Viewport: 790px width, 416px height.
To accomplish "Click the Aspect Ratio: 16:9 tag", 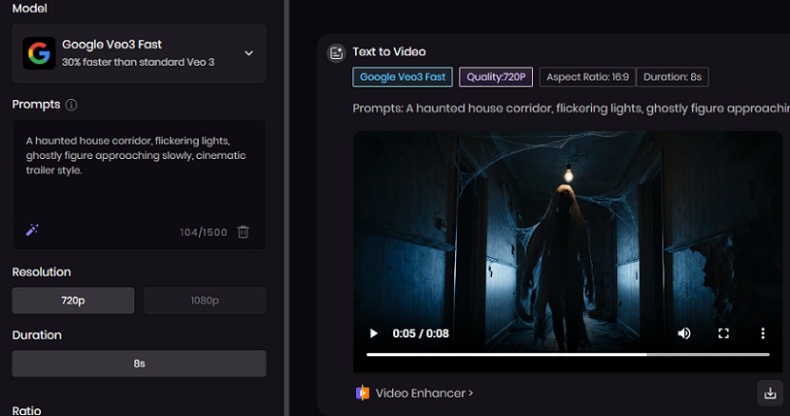I will tap(587, 77).
